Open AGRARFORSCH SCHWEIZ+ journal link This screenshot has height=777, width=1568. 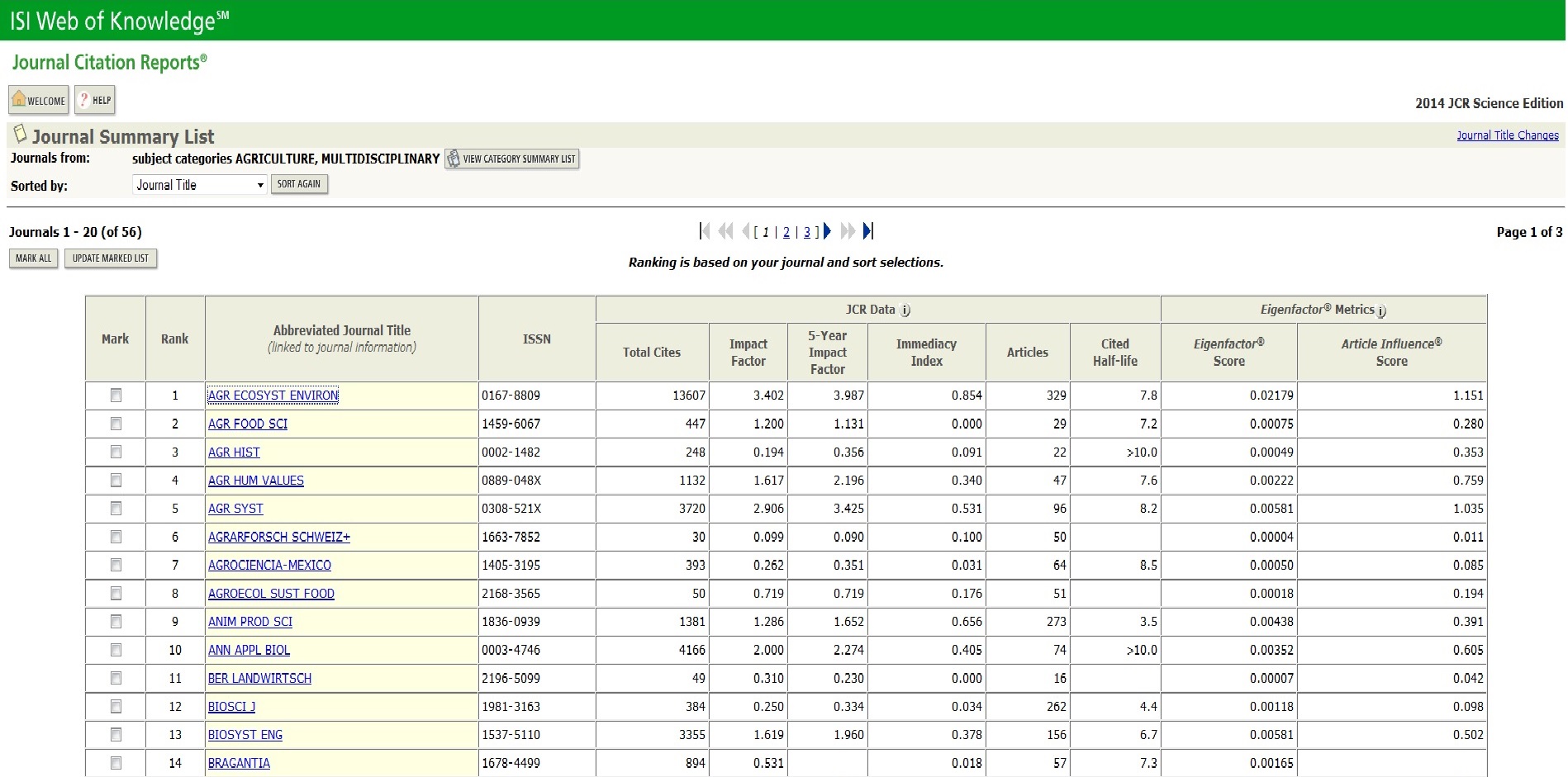[x=279, y=537]
